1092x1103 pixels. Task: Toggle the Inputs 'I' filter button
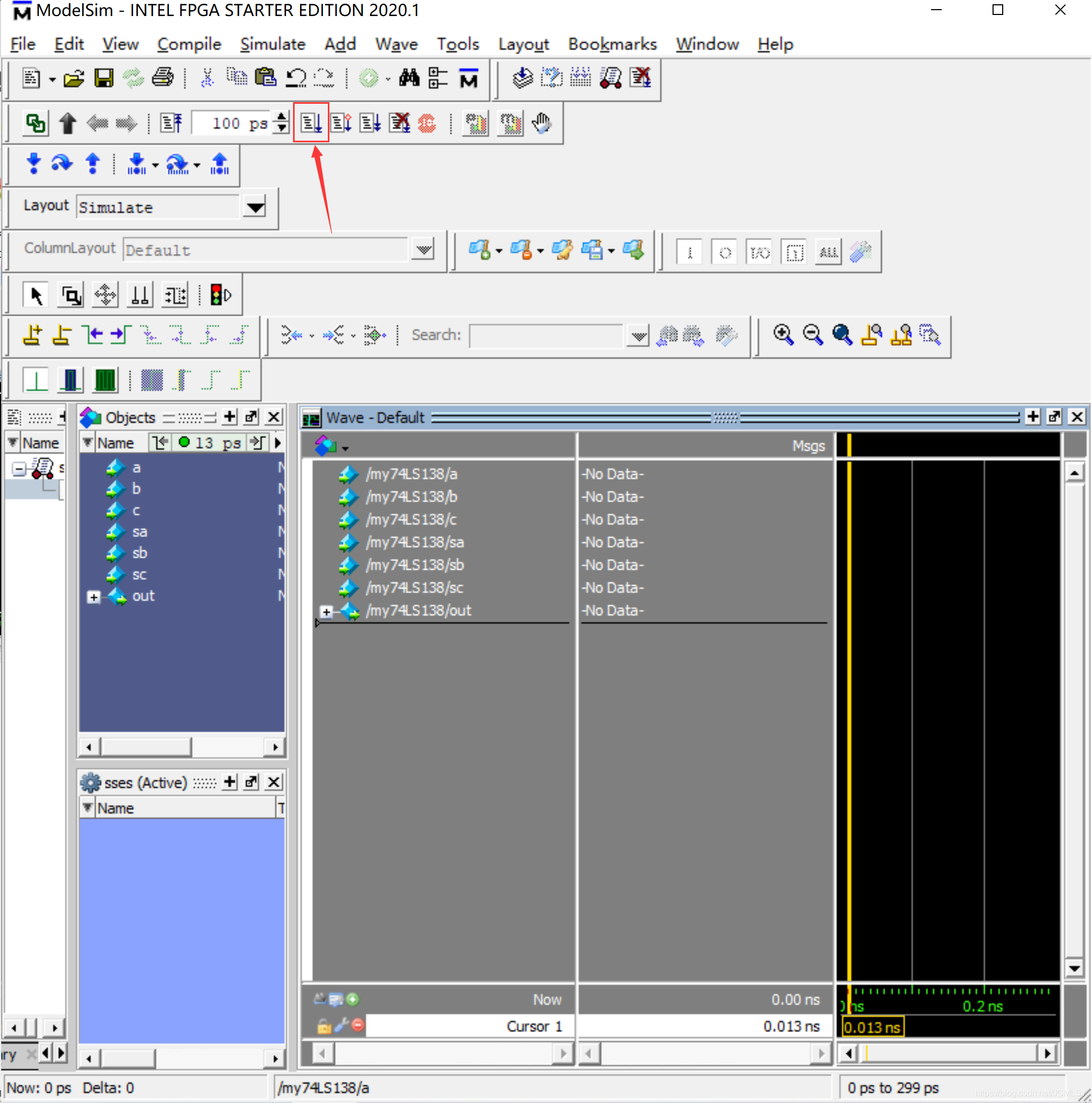689,252
